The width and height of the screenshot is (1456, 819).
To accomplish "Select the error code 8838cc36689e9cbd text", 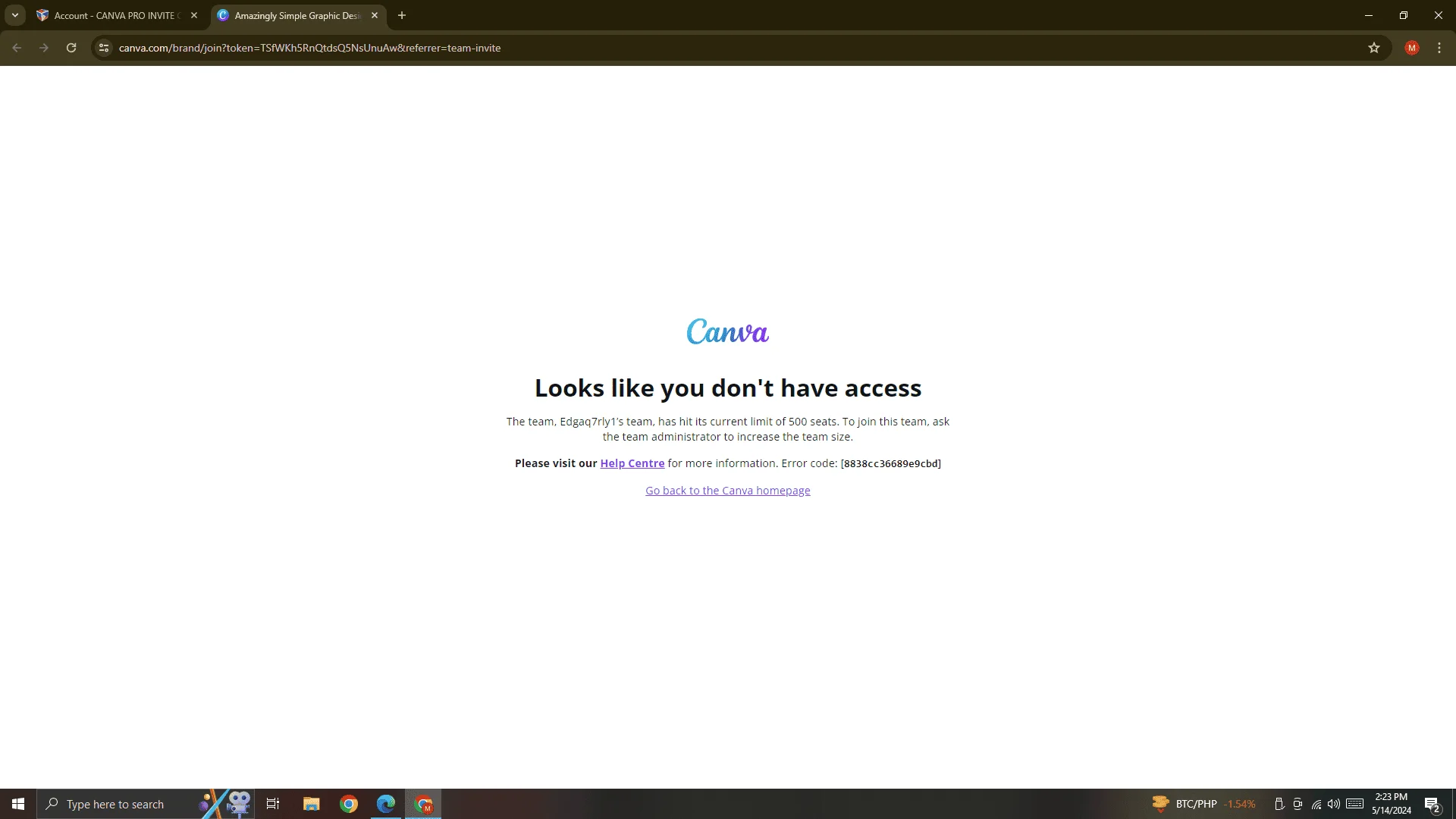I will pyautogui.click(x=891, y=463).
